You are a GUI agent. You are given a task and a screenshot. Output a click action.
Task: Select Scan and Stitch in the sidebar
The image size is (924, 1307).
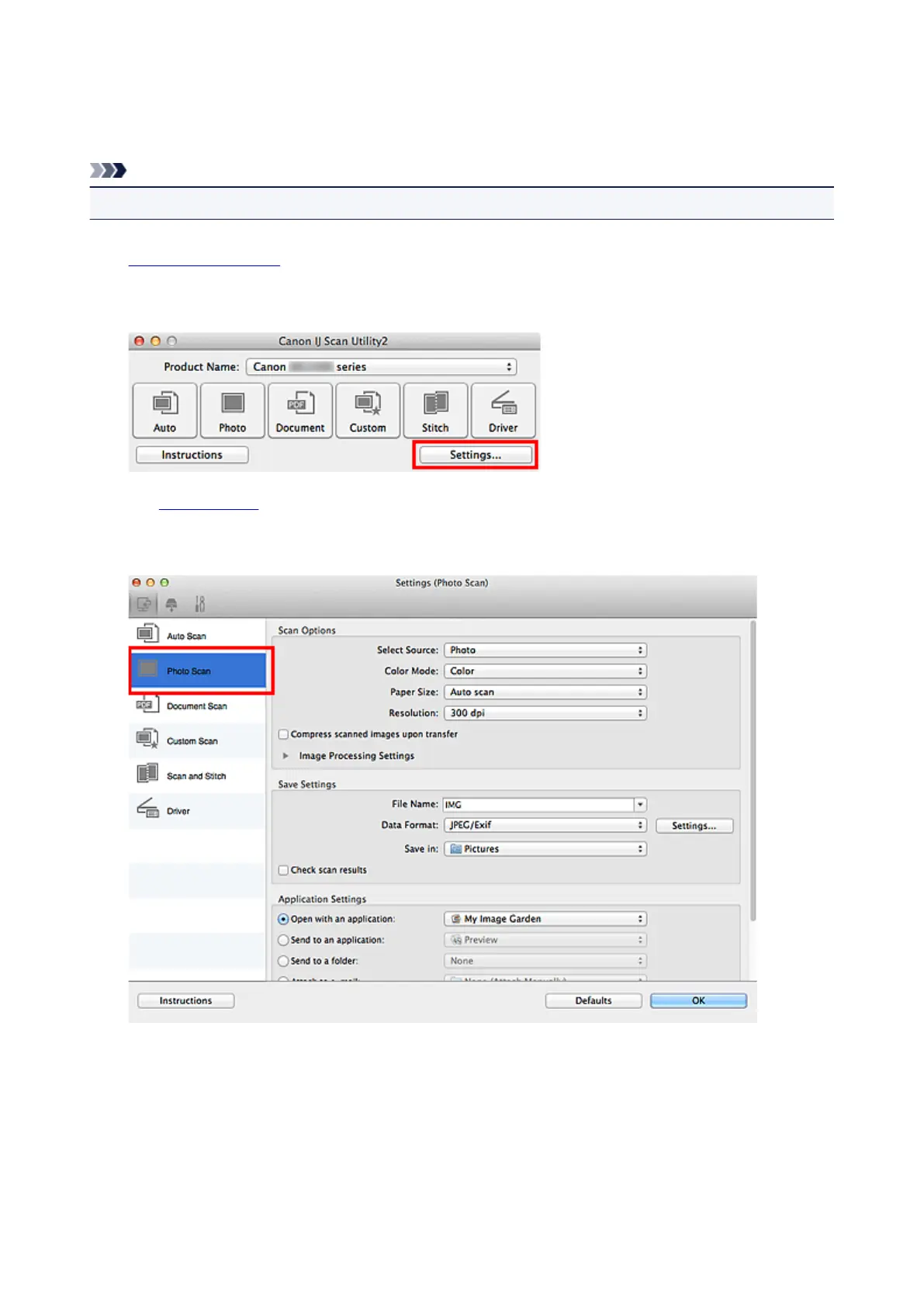[197, 775]
